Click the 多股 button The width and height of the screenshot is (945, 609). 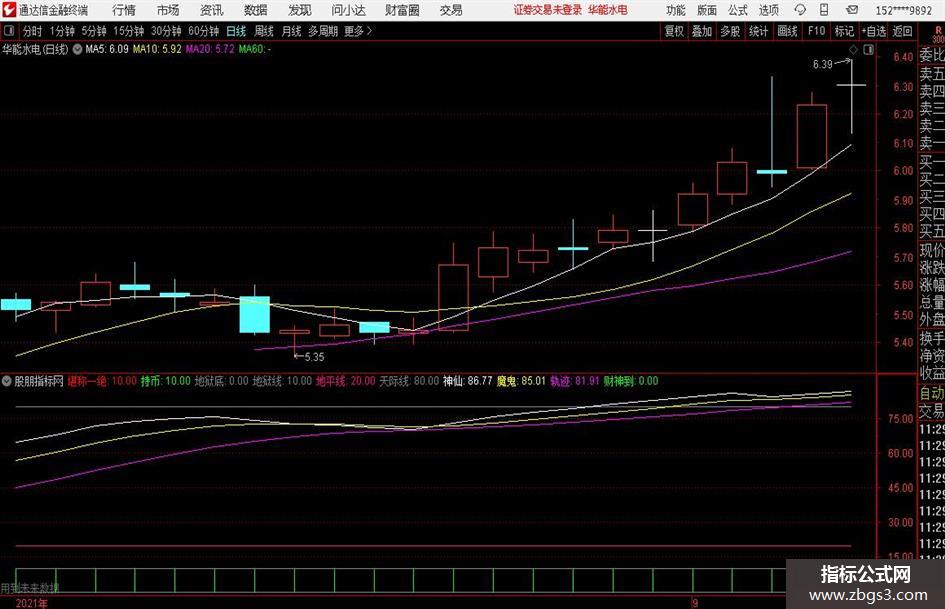(x=730, y=31)
